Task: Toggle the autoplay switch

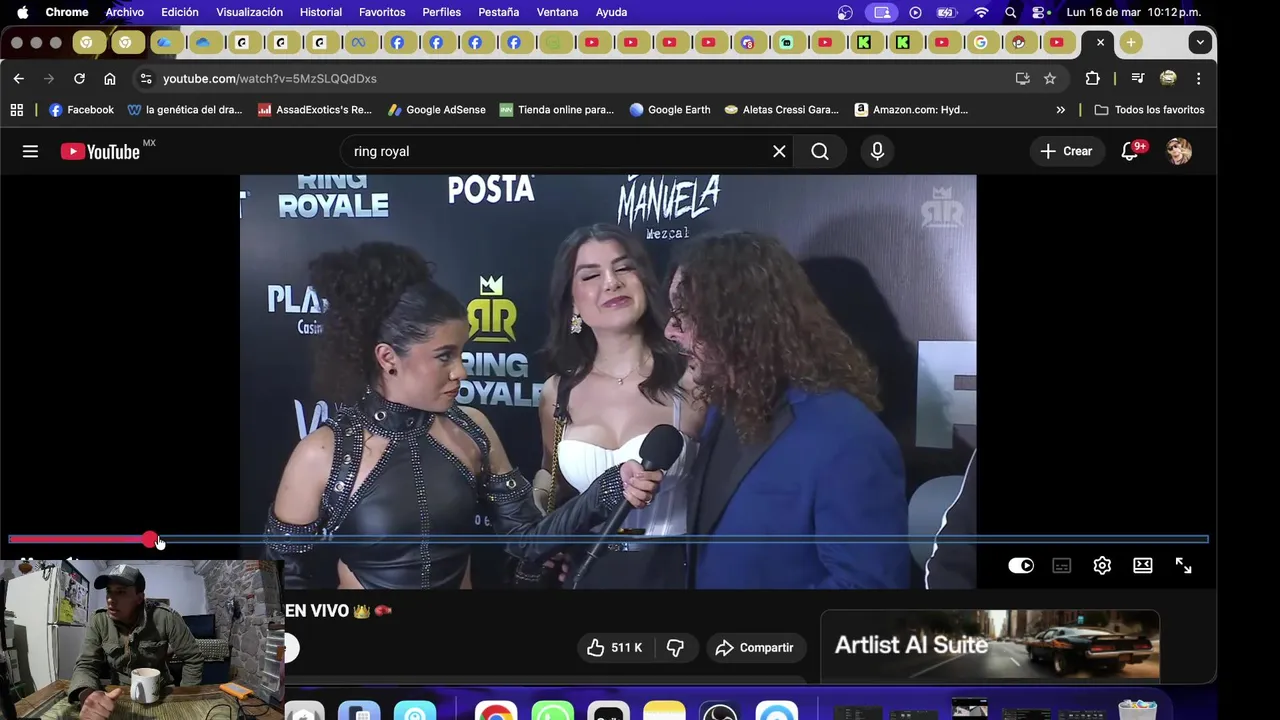Action: pos(1021,566)
